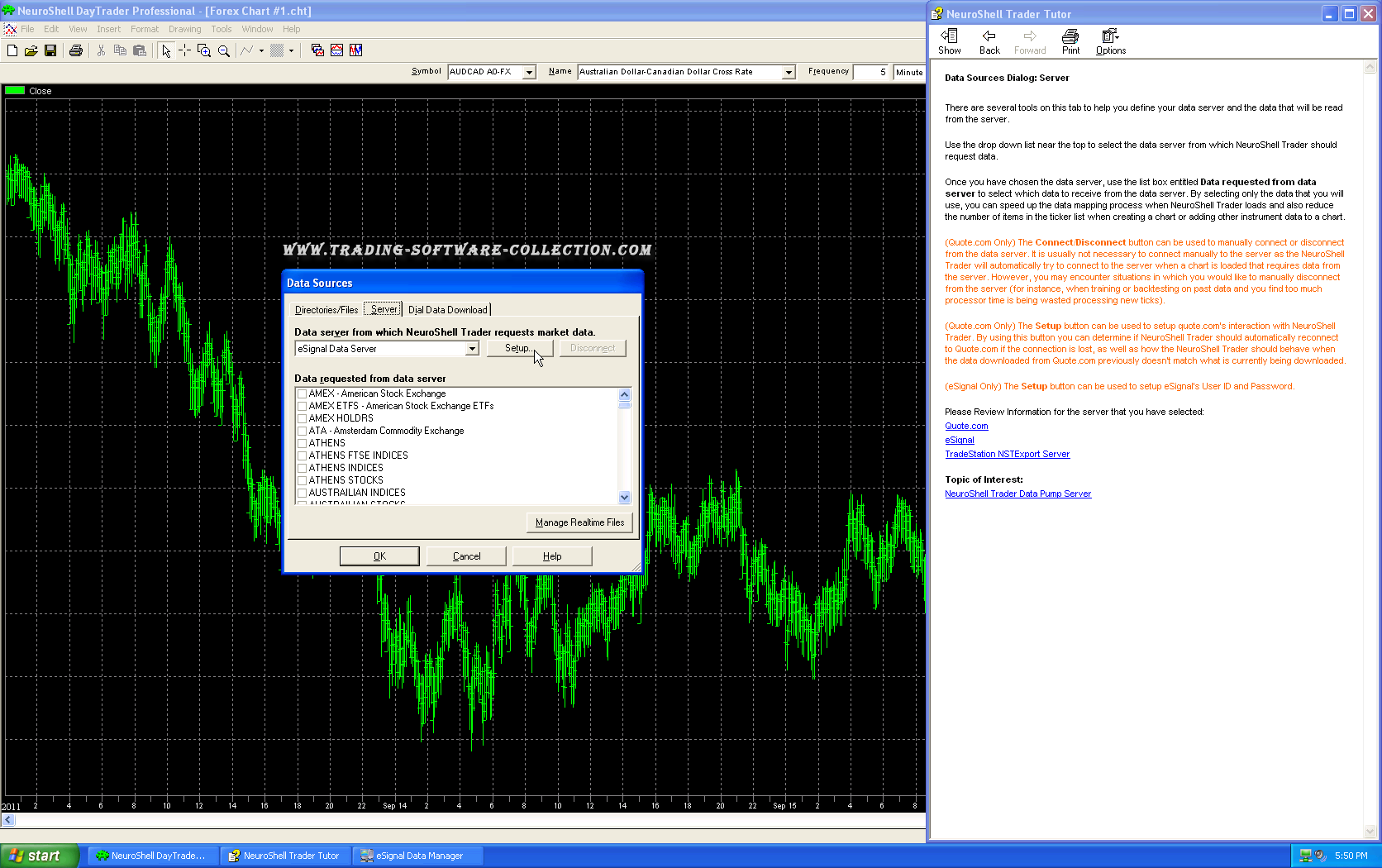Save the chart with floppy disk icon

point(50,50)
